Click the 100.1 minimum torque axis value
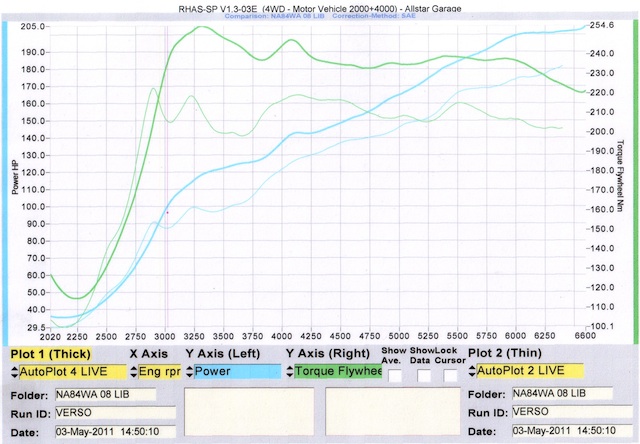This screenshot has height=444, width=640. tap(602, 326)
